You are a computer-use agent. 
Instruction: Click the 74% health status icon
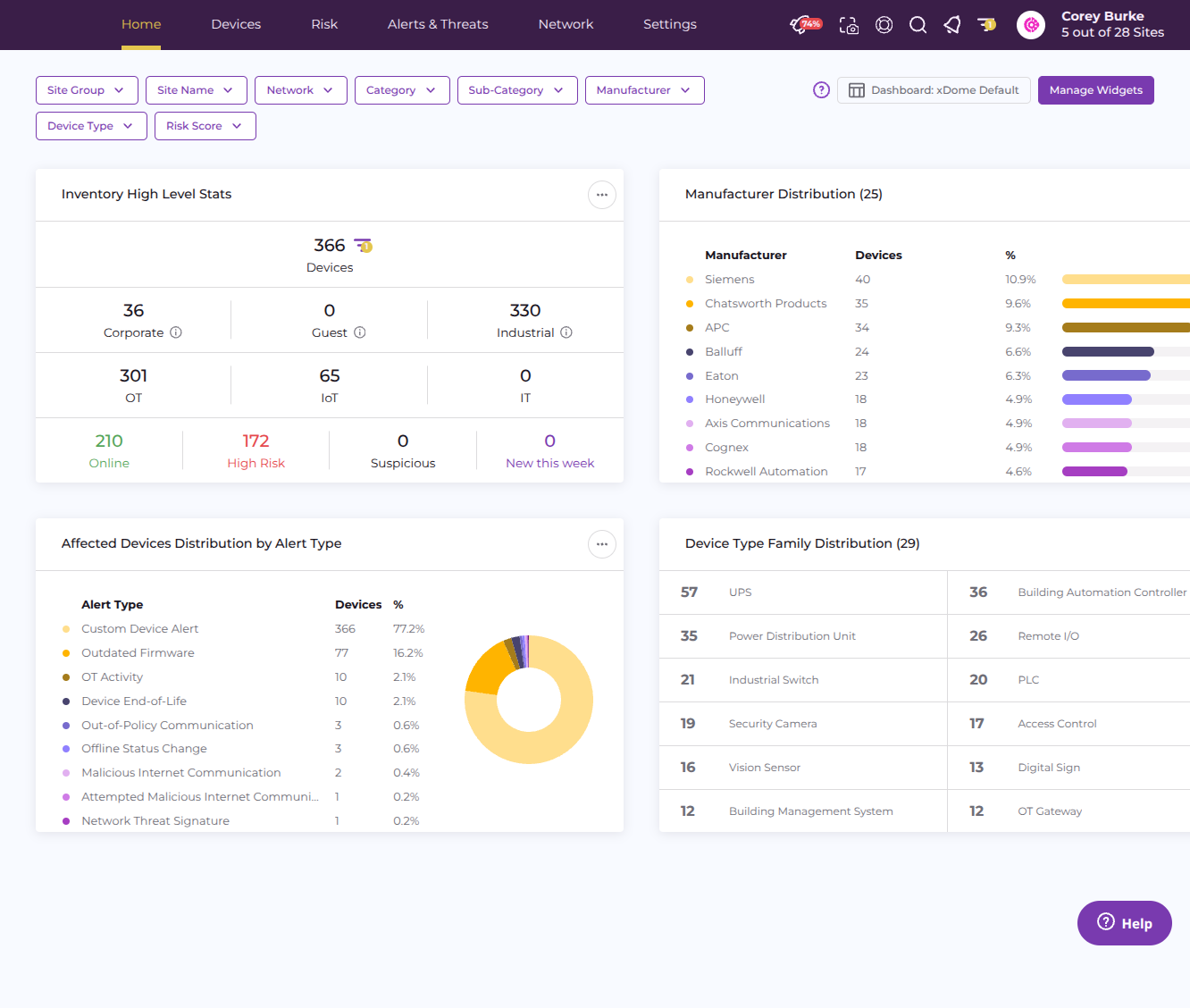click(x=806, y=24)
